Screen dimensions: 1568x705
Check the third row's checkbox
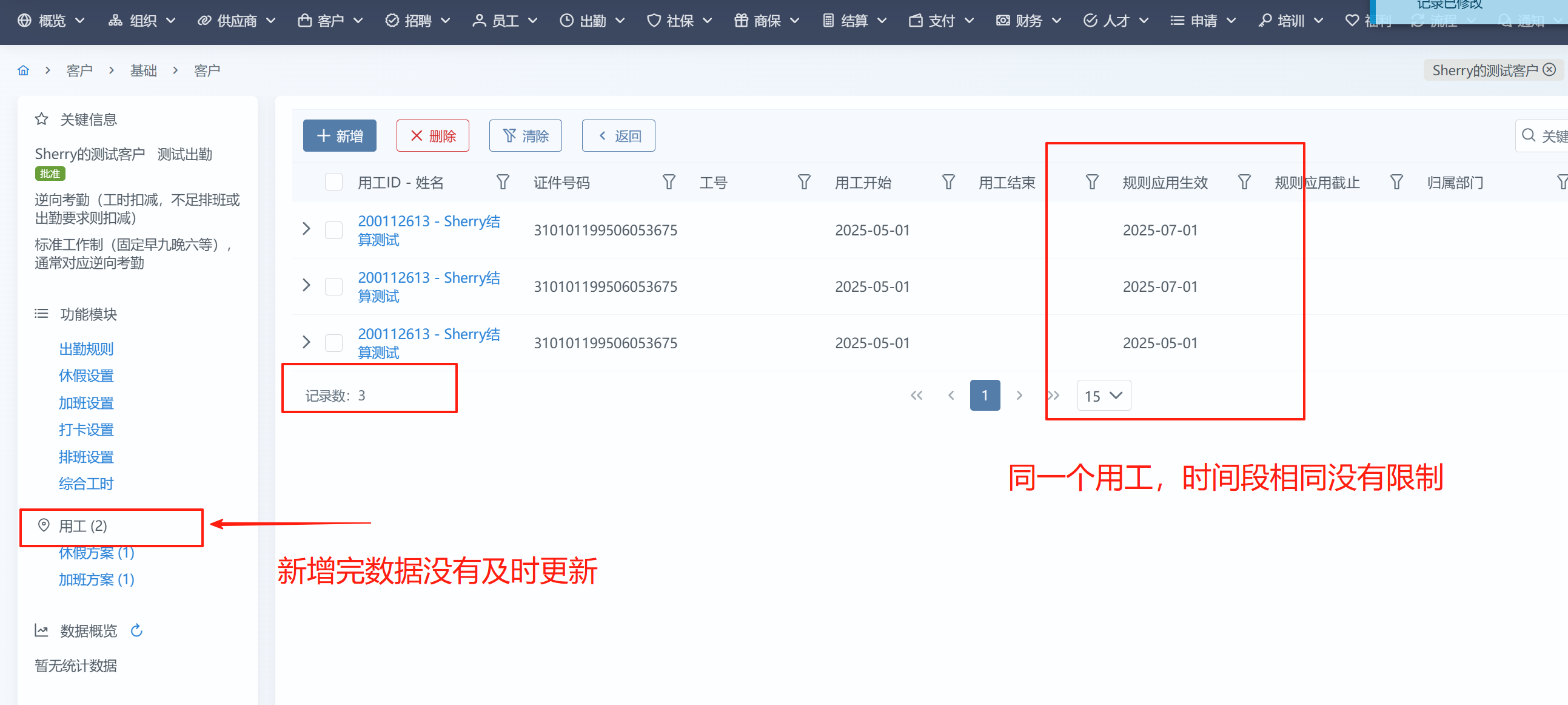333,343
